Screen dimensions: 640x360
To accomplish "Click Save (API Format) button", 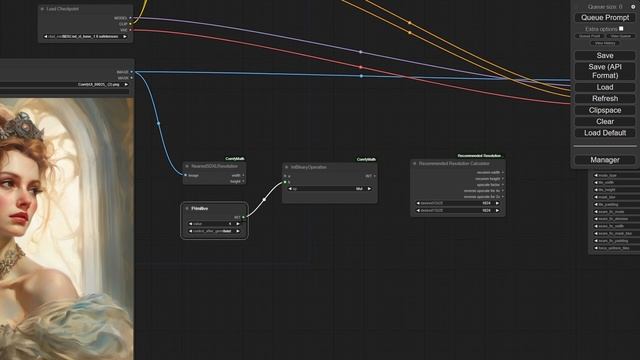I will pyautogui.click(x=605, y=71).
